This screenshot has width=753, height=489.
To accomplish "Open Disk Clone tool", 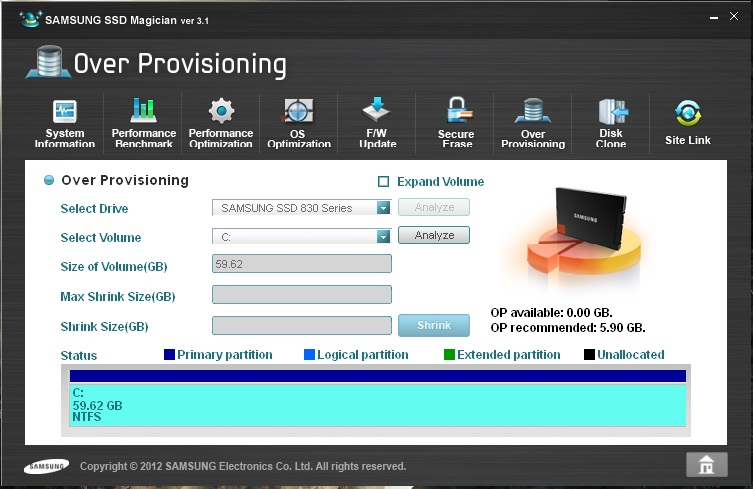I will pos(611,123).
